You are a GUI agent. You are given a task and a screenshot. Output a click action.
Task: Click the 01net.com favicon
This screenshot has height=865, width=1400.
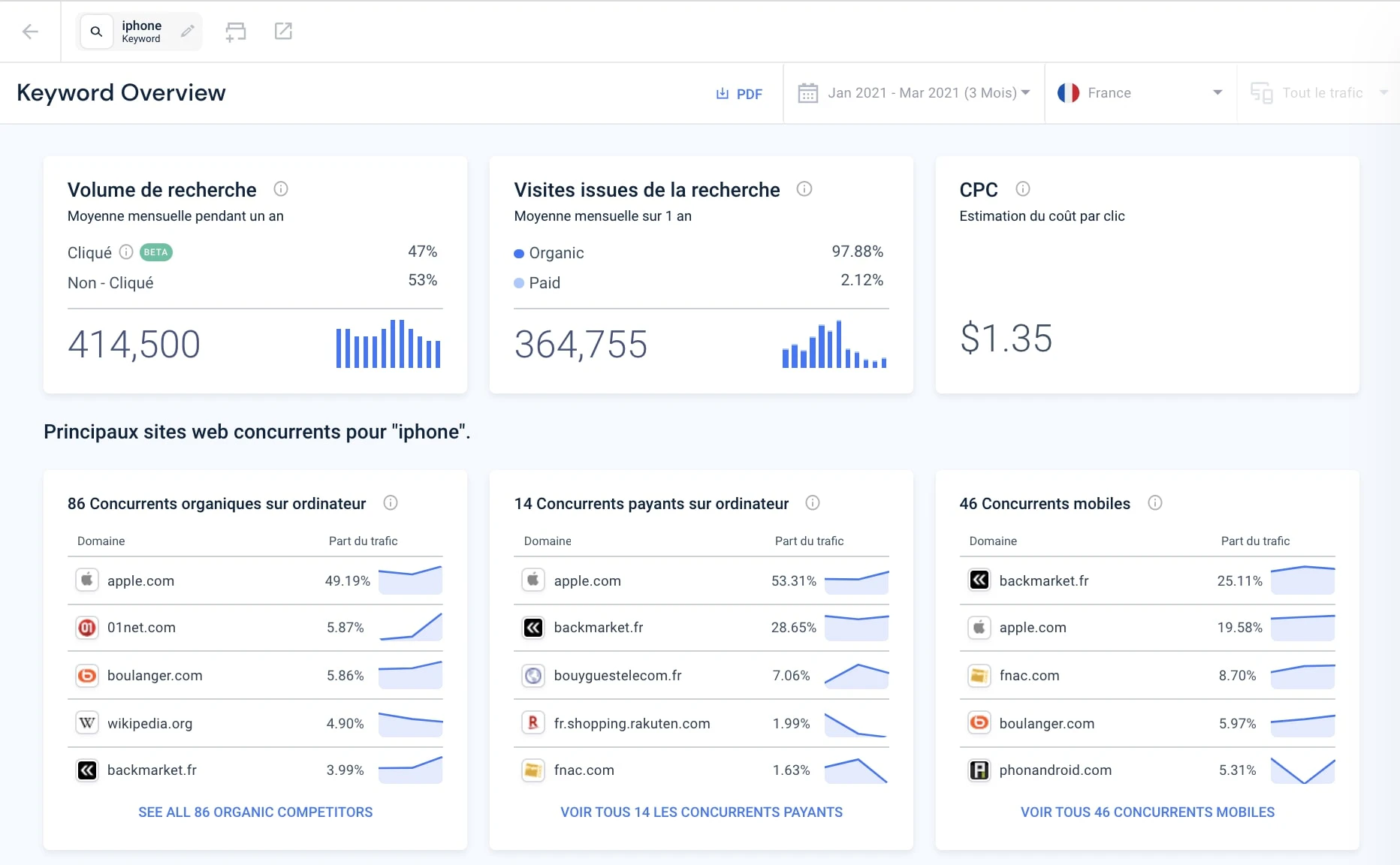[x=87, y=628]
